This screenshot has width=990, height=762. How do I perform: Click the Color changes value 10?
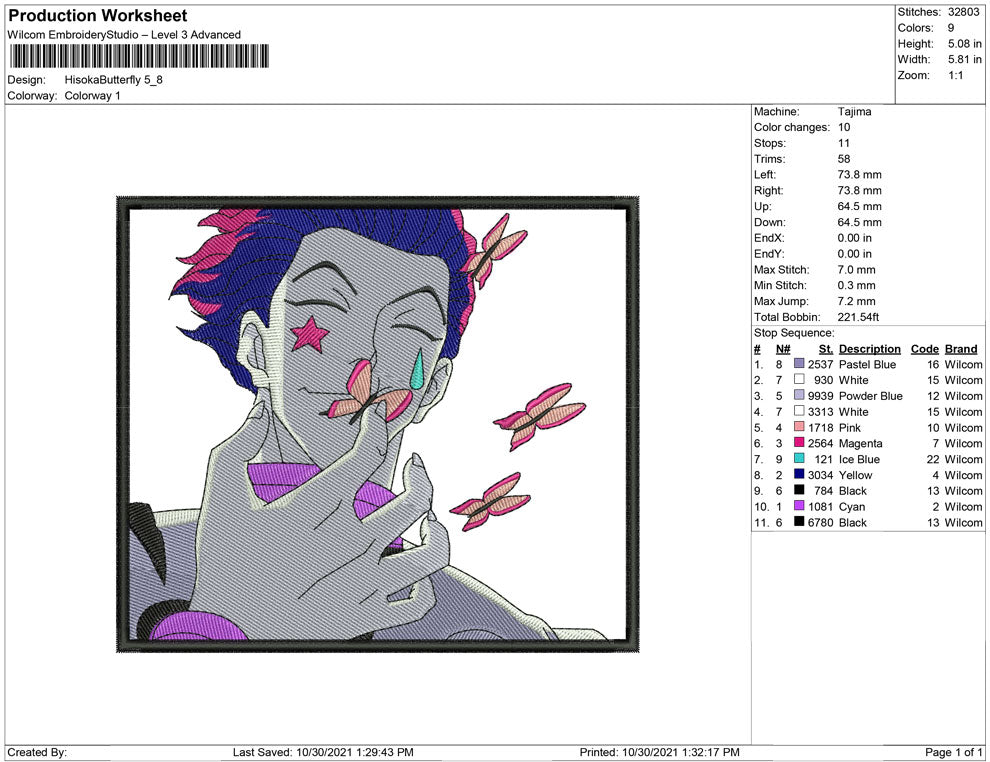coord(844,128)
